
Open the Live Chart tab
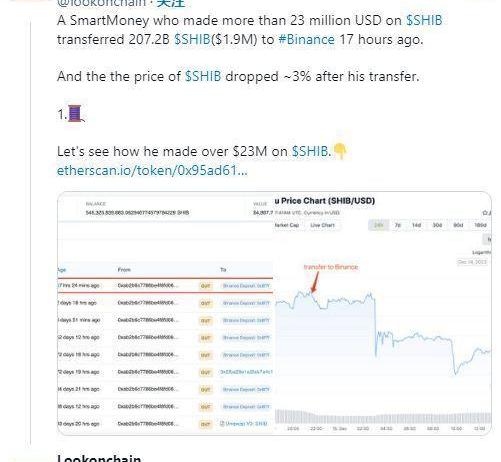pyautogui.click(x=322, y=225)
